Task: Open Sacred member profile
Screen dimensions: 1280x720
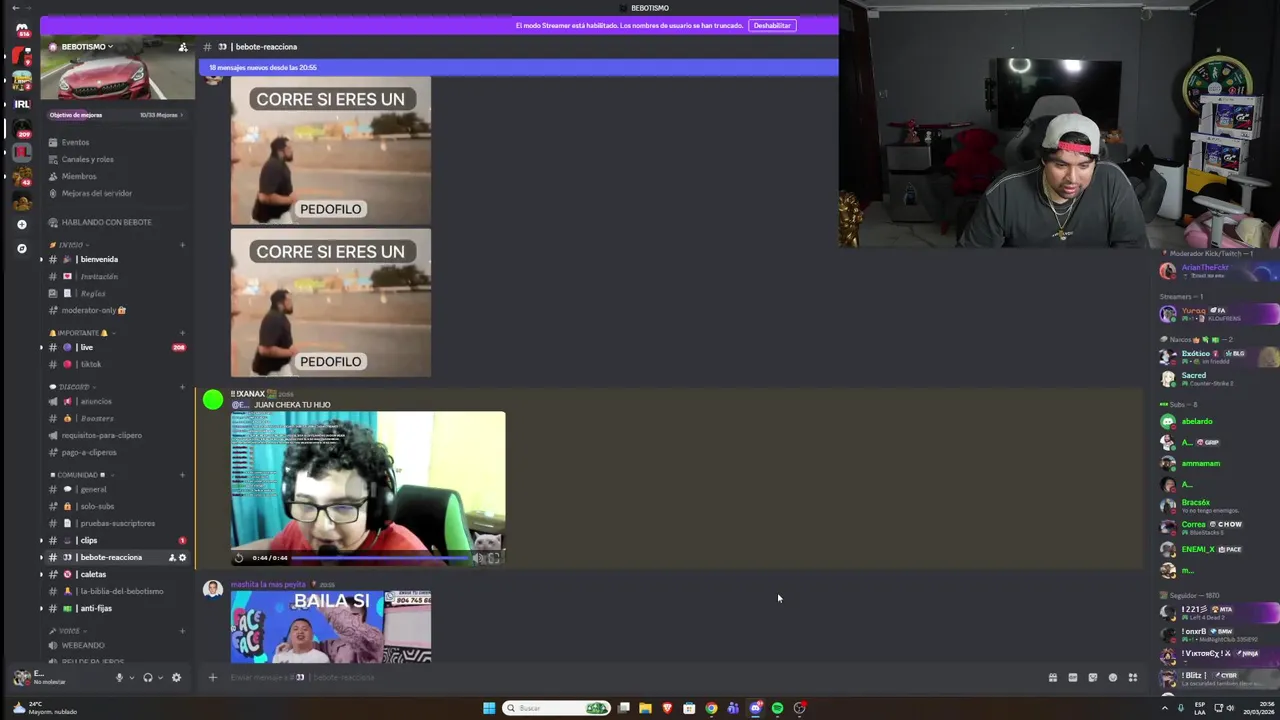Action: click(x=1218, y=379)
